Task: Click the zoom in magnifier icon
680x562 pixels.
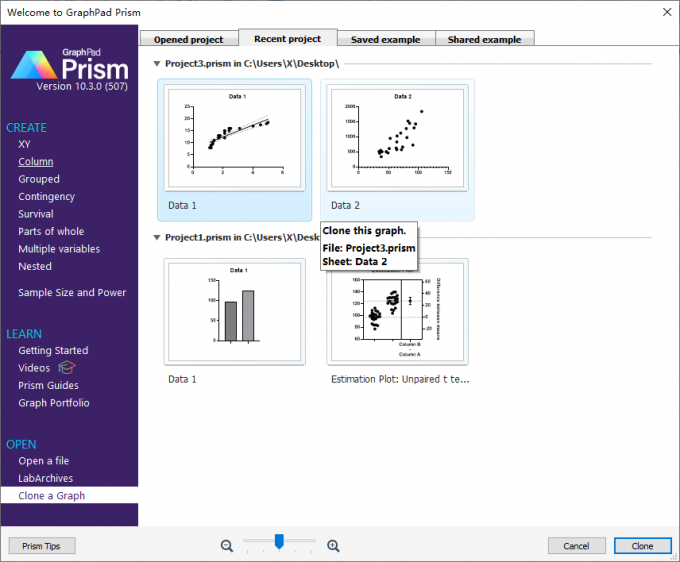Action: [x=333, y=546]
